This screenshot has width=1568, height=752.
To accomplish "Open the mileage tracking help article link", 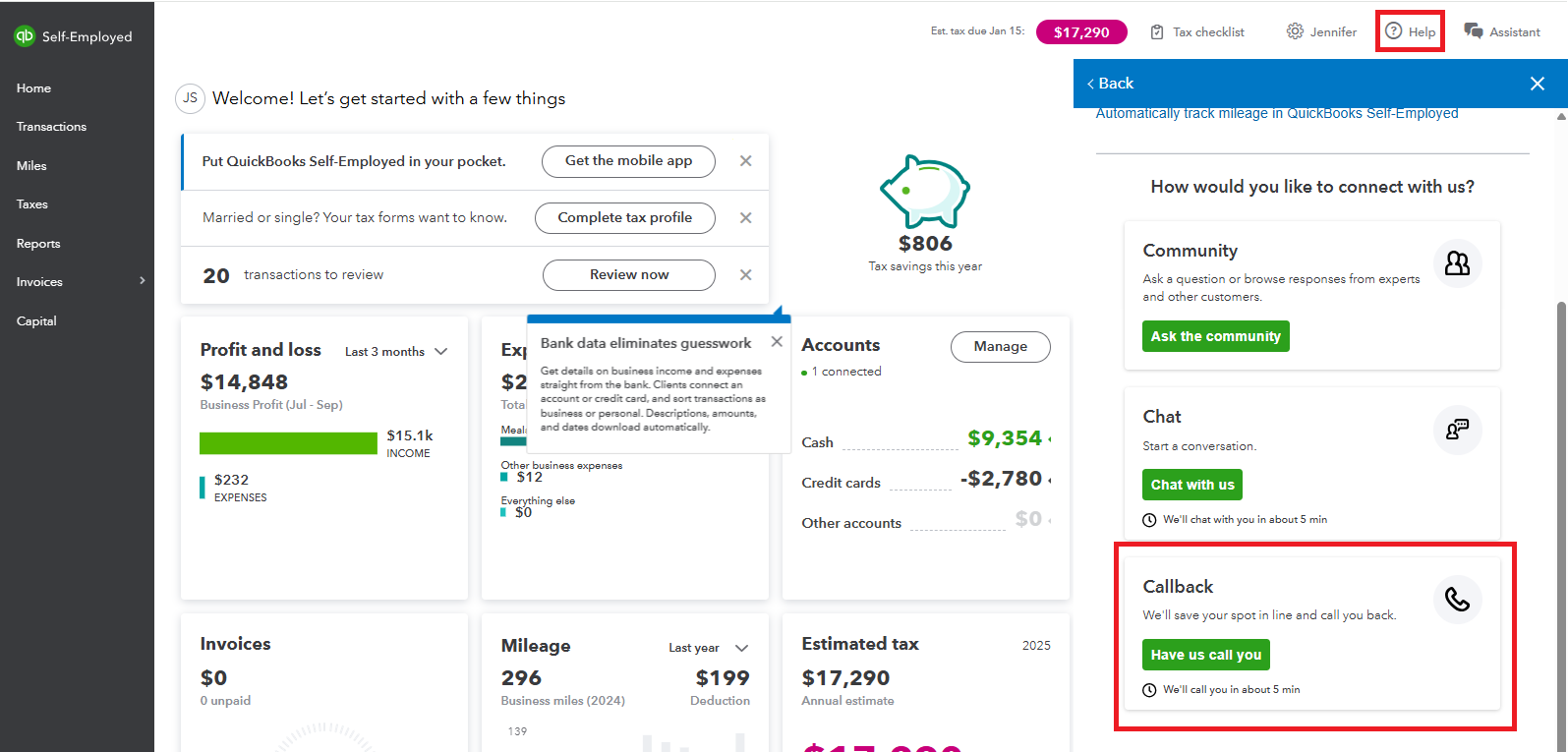I will [x=1276, y=114].
